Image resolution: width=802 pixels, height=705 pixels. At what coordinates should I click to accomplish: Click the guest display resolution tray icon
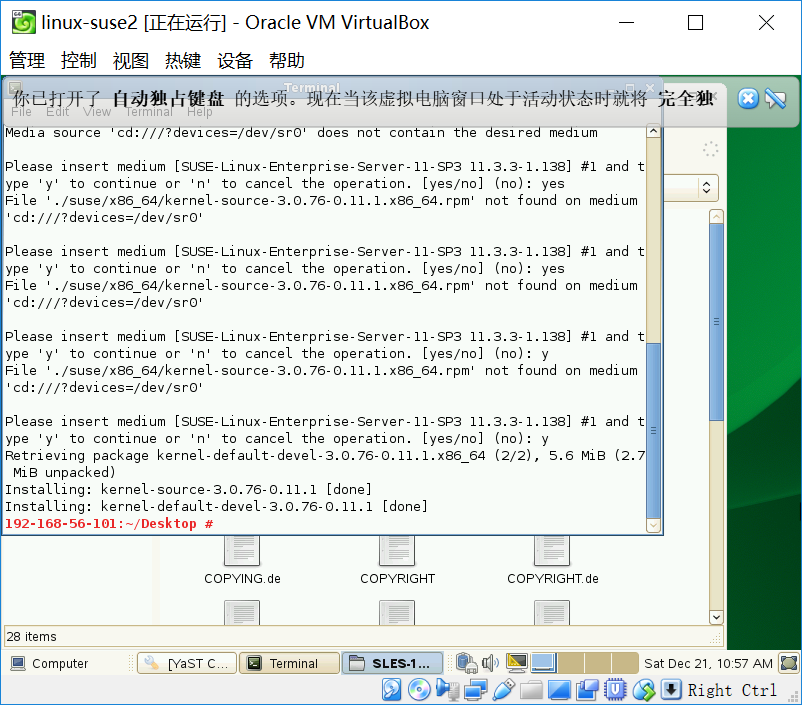517,663
